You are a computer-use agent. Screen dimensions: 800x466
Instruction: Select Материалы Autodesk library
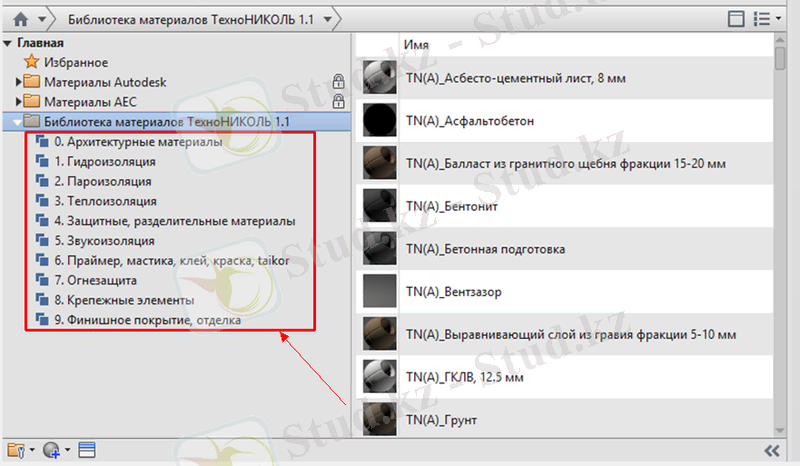point(105,82)
